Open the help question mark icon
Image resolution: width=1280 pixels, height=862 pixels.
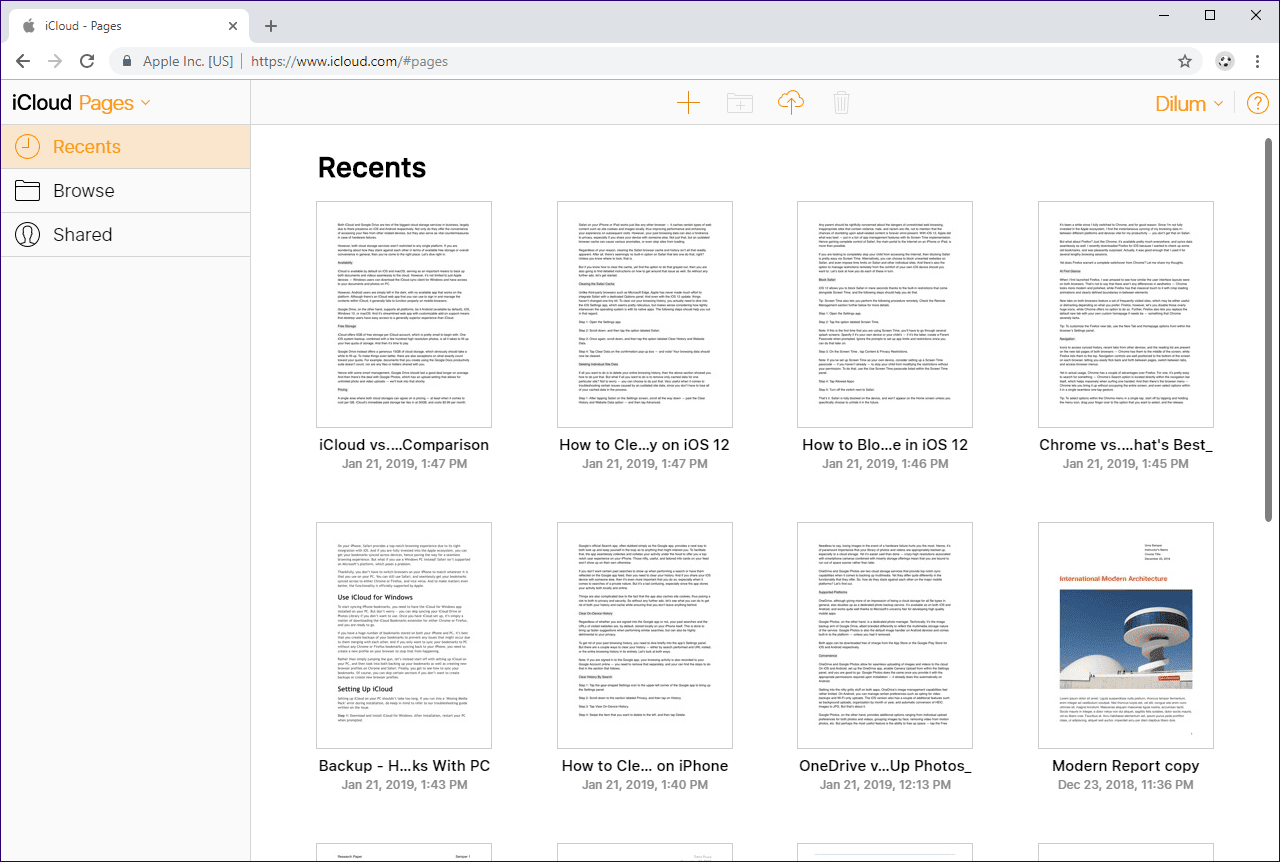(x=1257, y=103)
